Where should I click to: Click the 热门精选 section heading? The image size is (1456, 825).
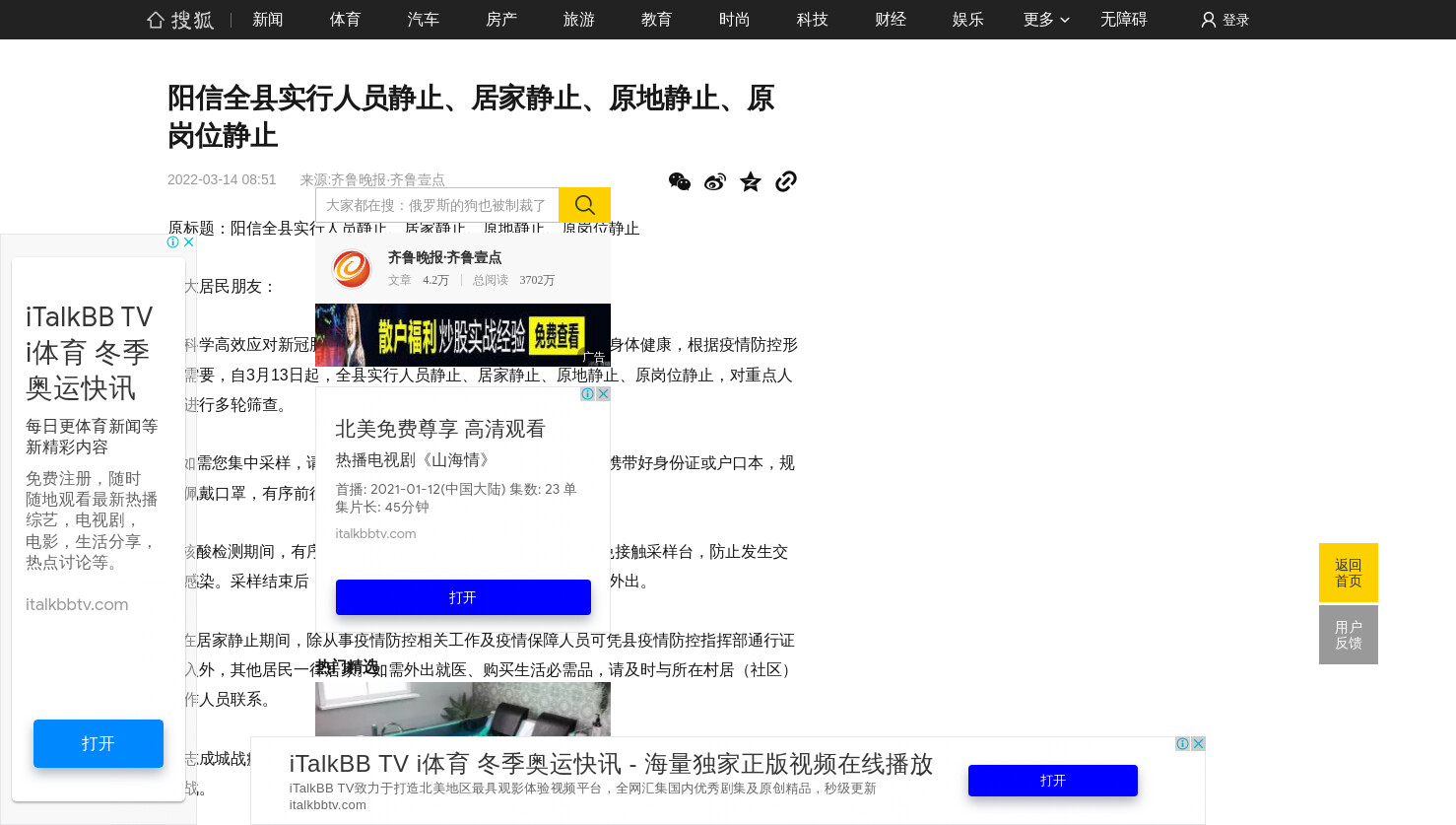(347, 667)
